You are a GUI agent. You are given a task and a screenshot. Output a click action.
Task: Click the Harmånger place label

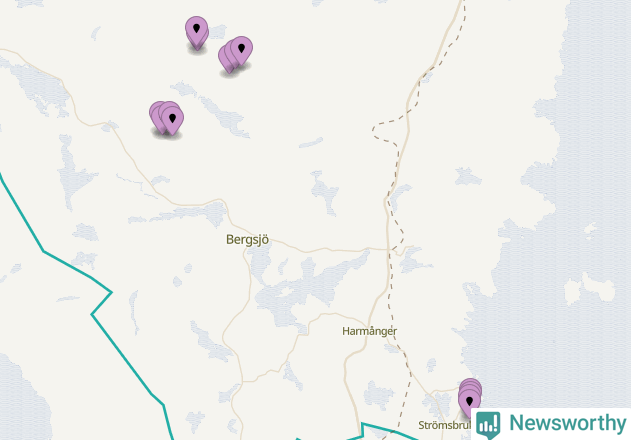369,331
